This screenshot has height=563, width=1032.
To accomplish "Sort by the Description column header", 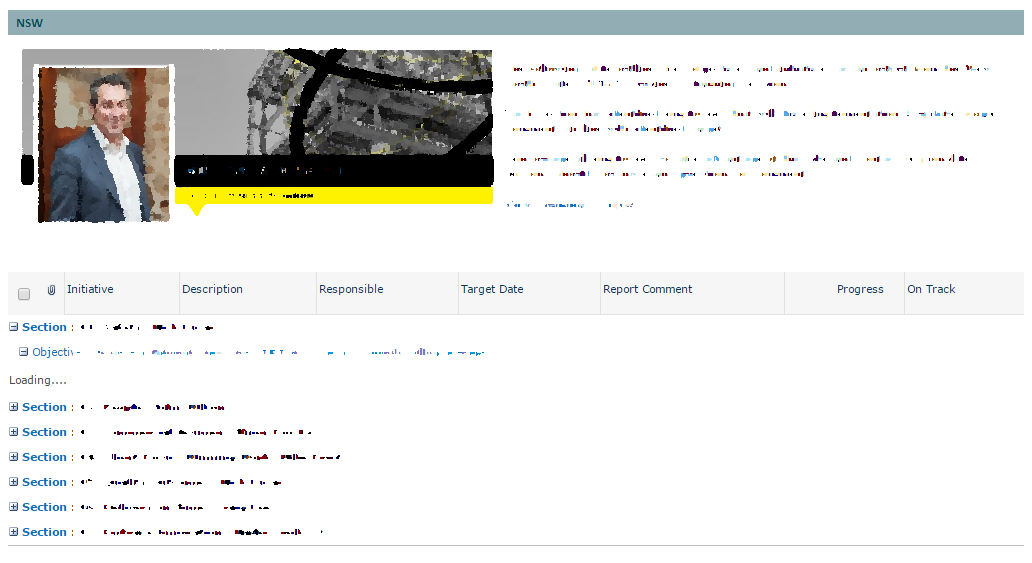I will (213, 289).
